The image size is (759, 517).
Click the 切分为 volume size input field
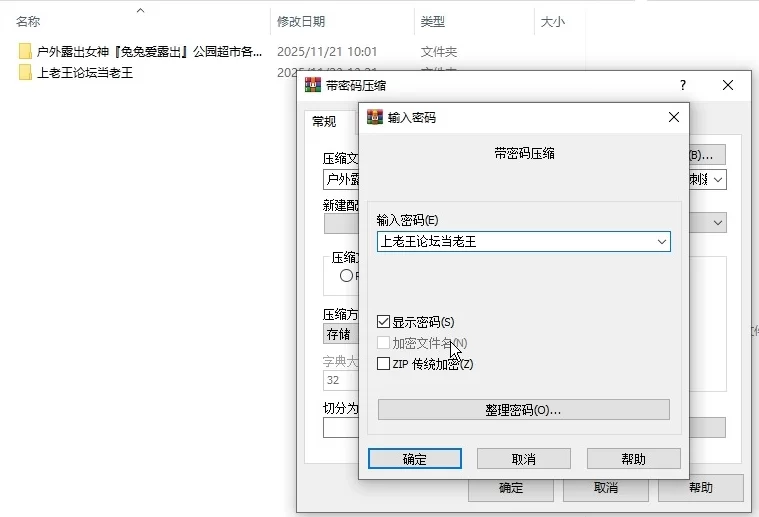pos(341,427)
